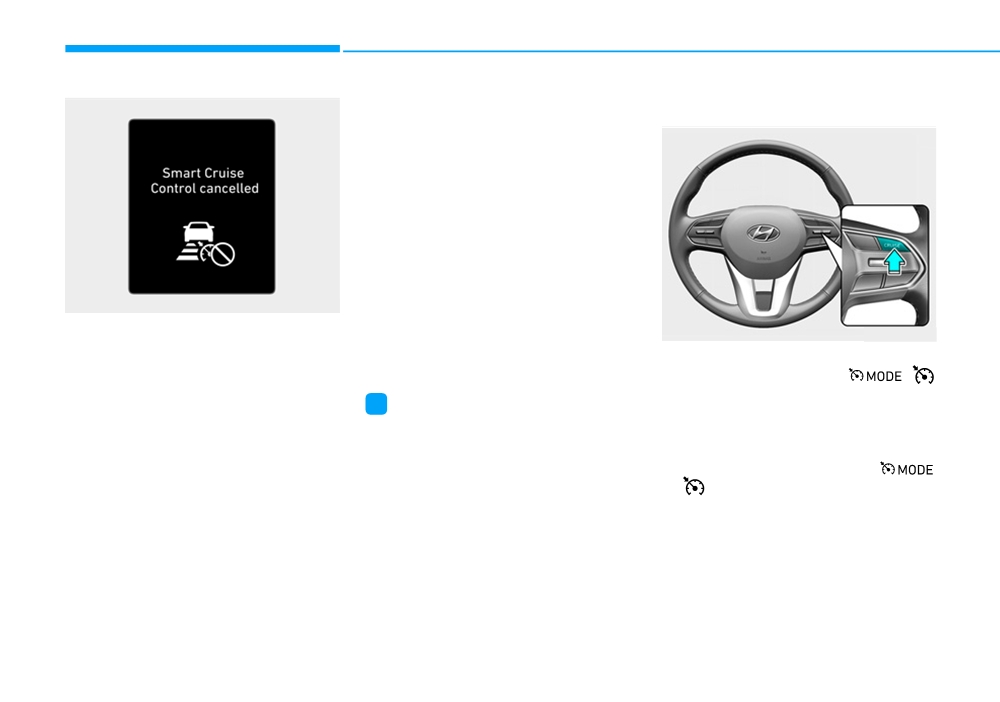Click the highlighted teal CRUISE button in inset
The height and width of the screenshot is (702, 1000).
[891, 244]
